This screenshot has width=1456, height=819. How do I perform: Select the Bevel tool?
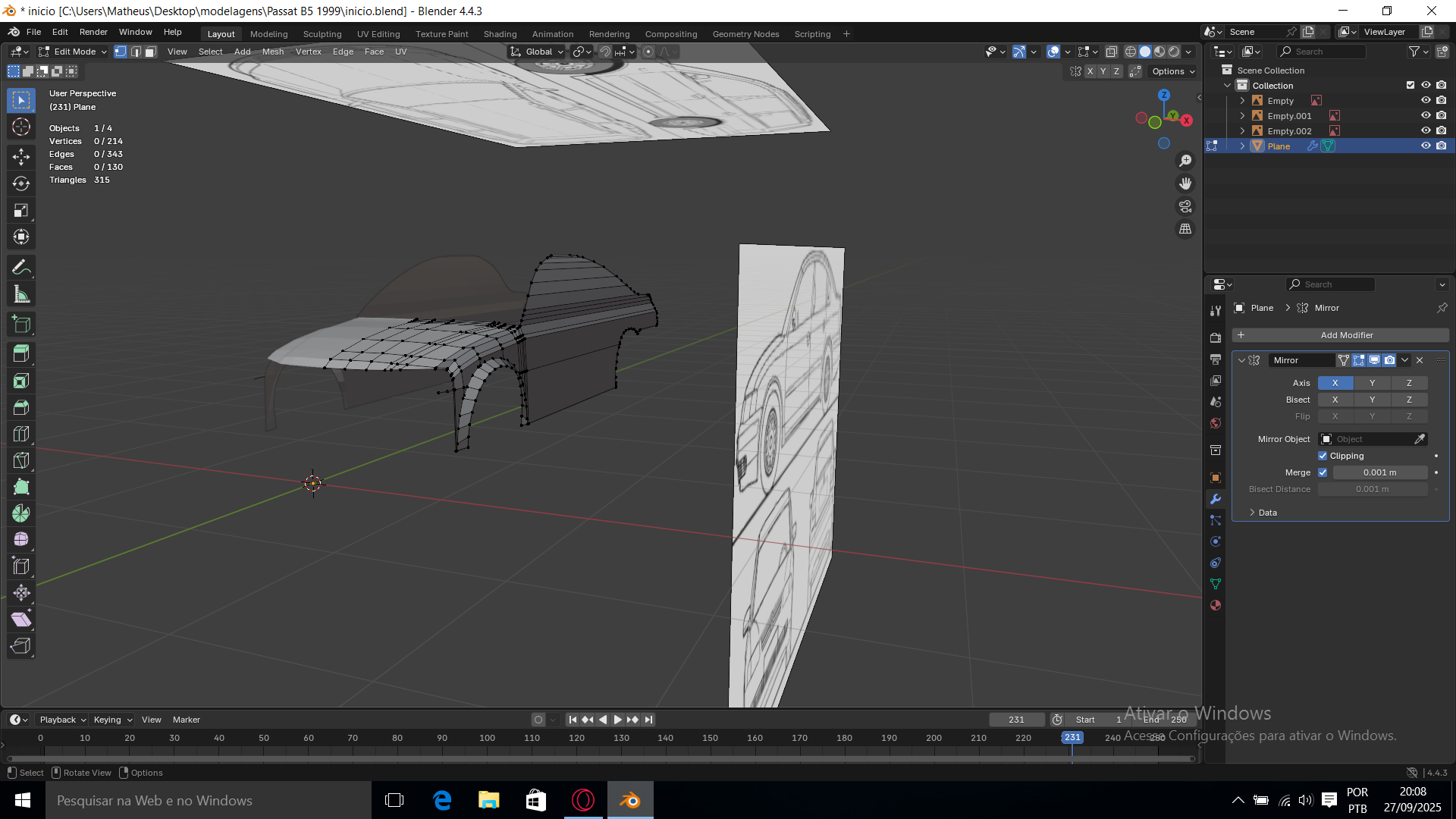(21, 407)
